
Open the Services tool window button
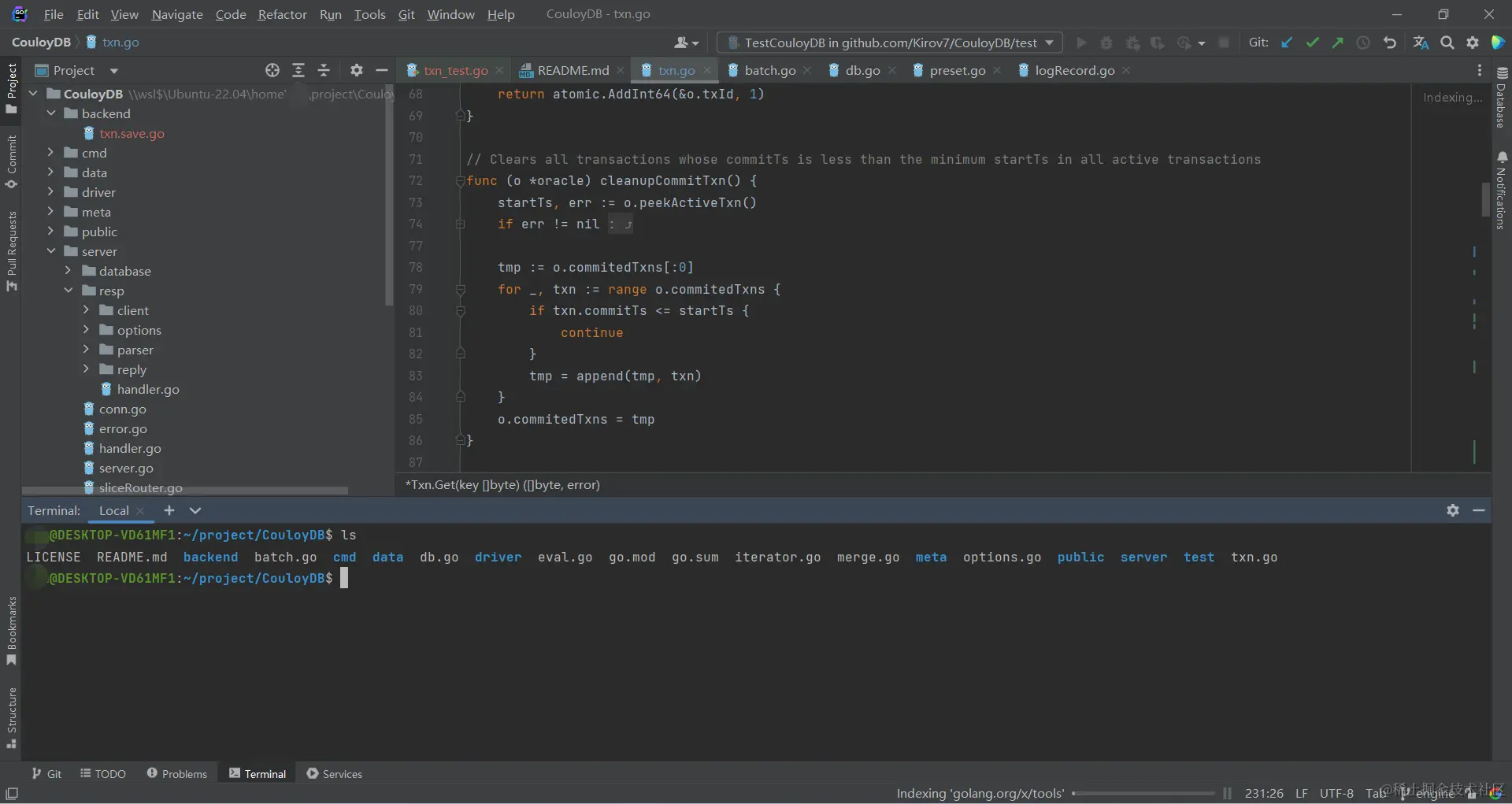tap(335, 774)
